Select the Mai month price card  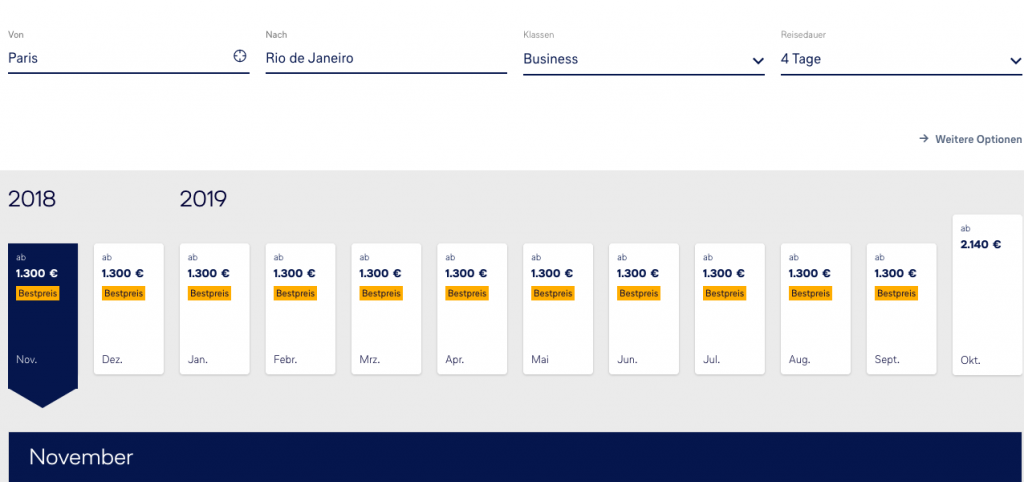pyautogui.click(x=559, y=309)
